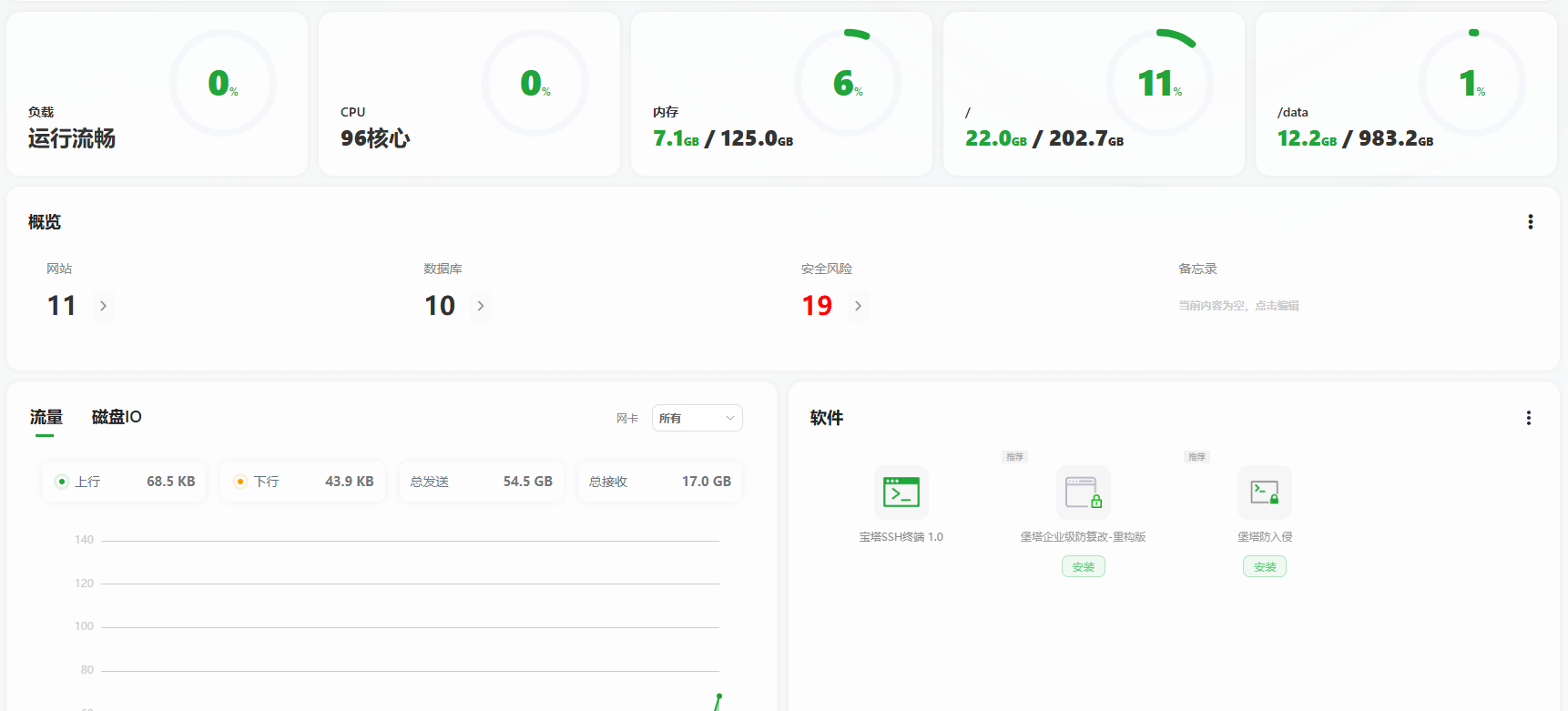Image resolution: width=1568 pixels, height=711 pixels.
Task: Expand the 网站 count arrow
Action: pyautogui.click(x=103, y=306)
